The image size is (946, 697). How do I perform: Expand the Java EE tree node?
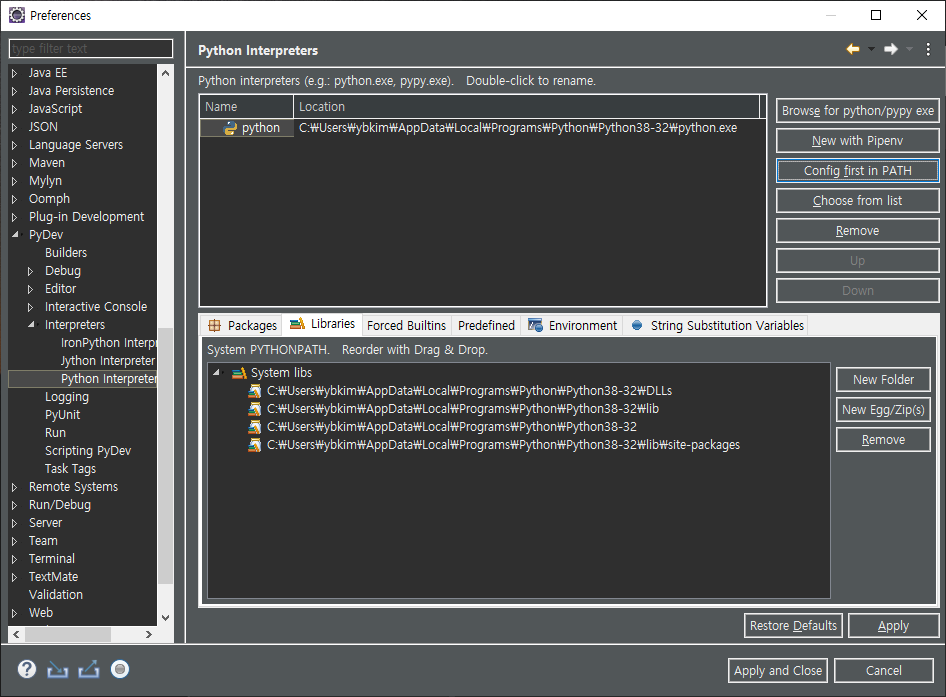(15, 73)
